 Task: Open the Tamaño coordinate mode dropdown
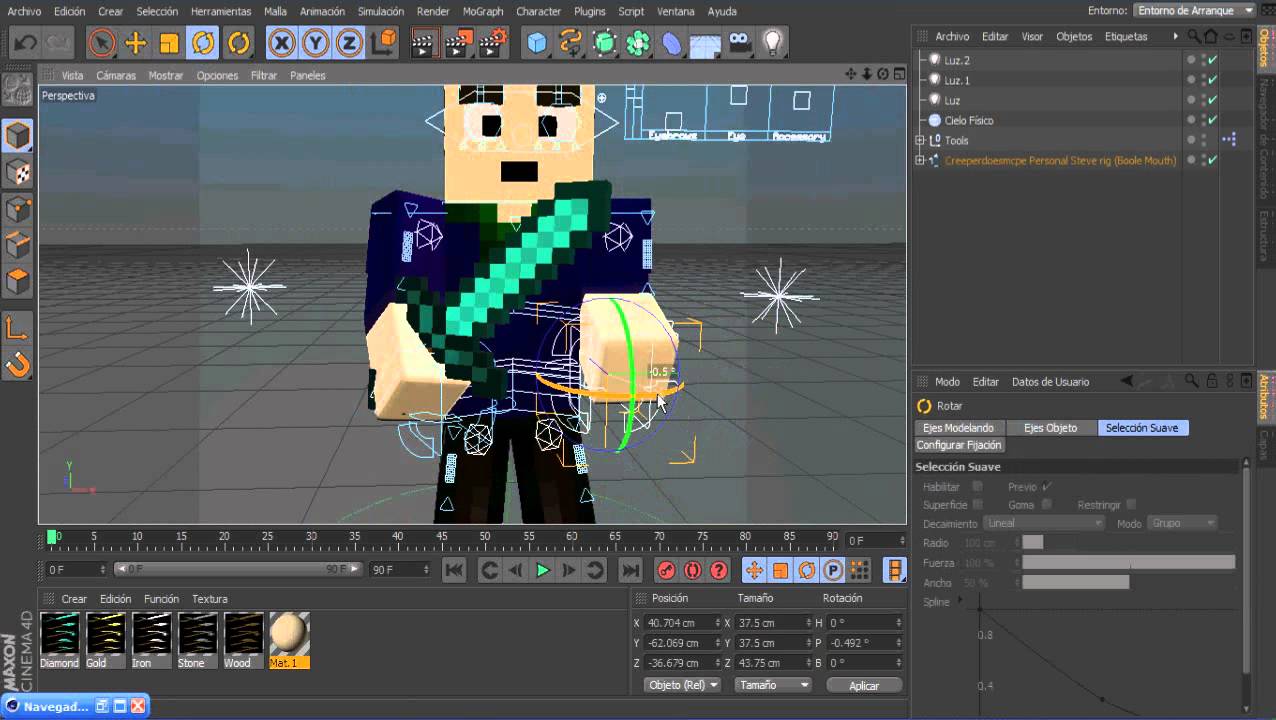click(773, 685)
